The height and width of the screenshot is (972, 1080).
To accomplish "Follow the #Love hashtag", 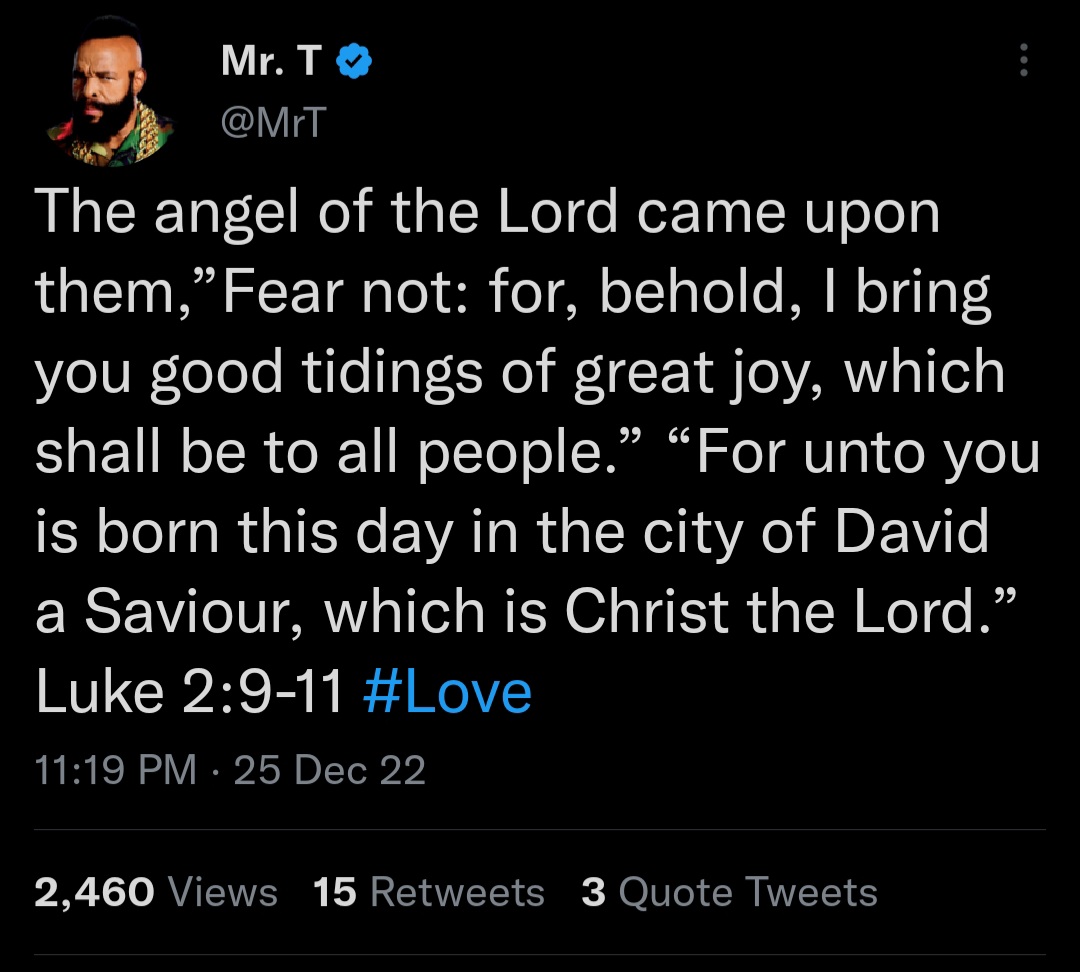I will (447, 692).
